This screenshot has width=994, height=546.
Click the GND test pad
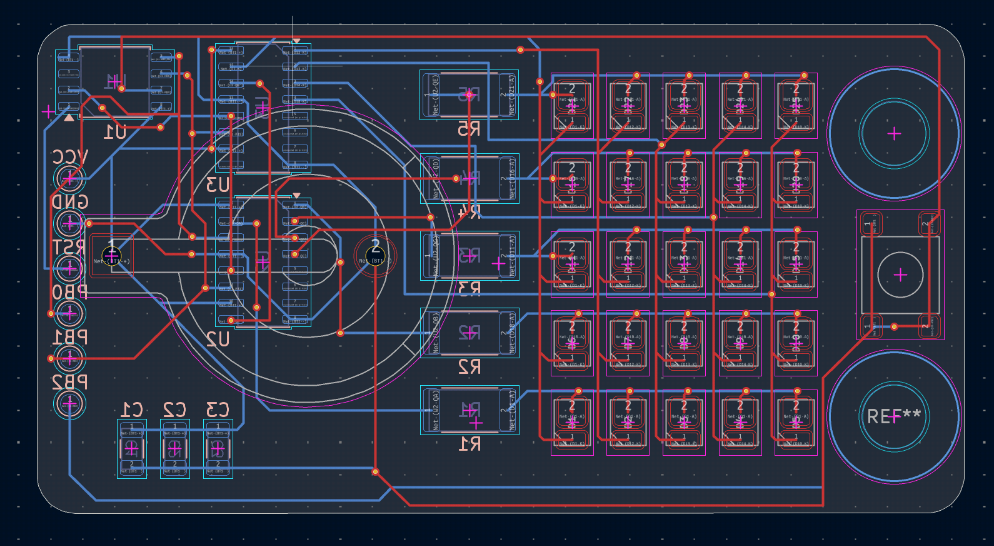(70, 224)
